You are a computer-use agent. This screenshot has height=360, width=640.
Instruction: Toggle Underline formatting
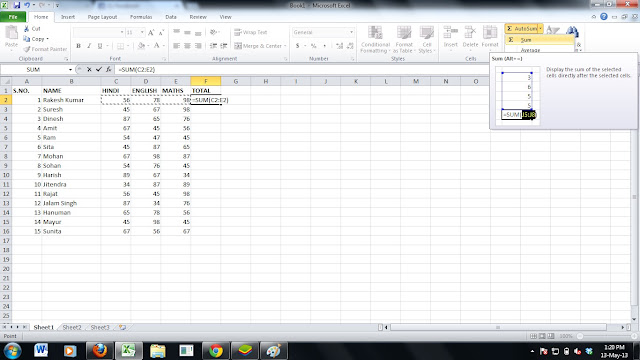[100, 46]
